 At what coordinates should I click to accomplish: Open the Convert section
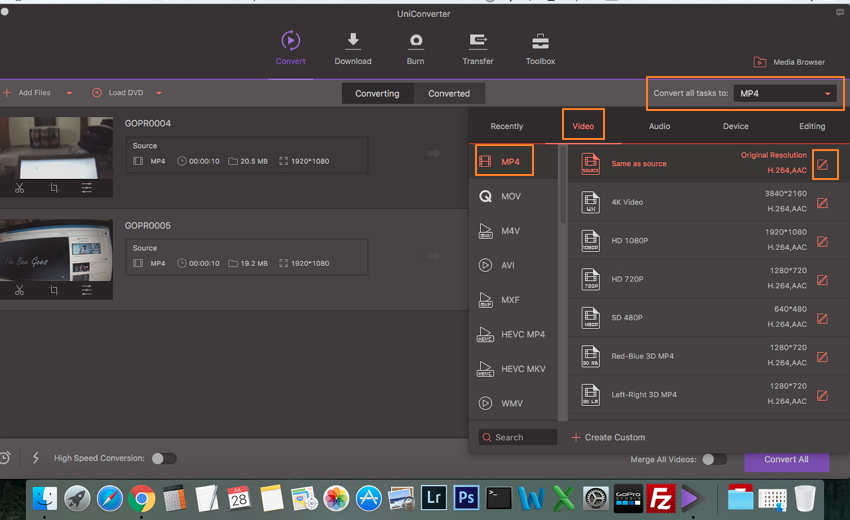291,48
